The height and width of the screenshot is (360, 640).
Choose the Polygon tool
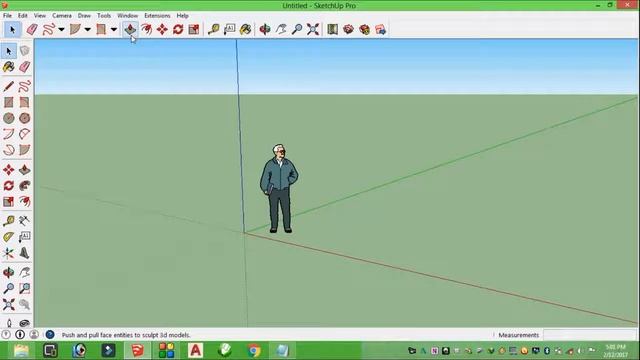pyautogui.click(x=24, y=118)
